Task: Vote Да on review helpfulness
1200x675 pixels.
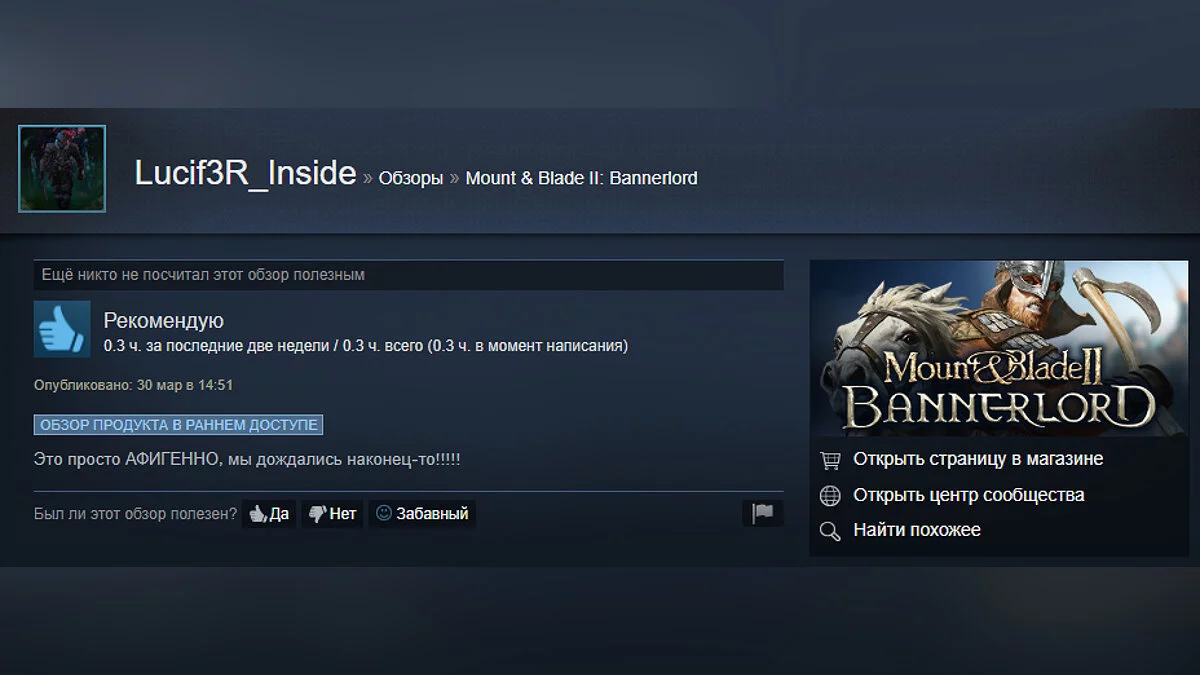Action: [269, 514]
